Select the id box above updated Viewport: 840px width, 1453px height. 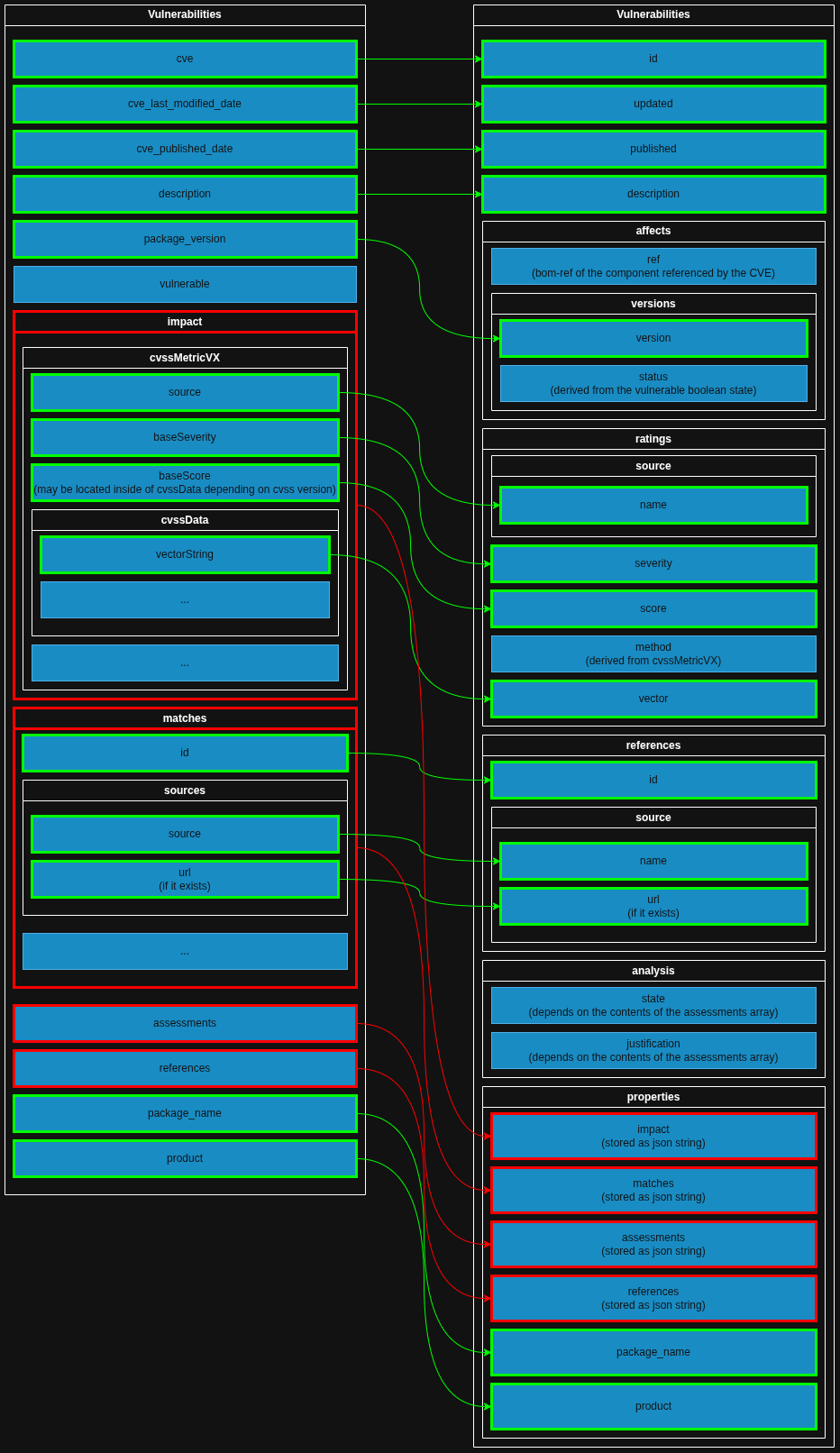coord(653,59)
